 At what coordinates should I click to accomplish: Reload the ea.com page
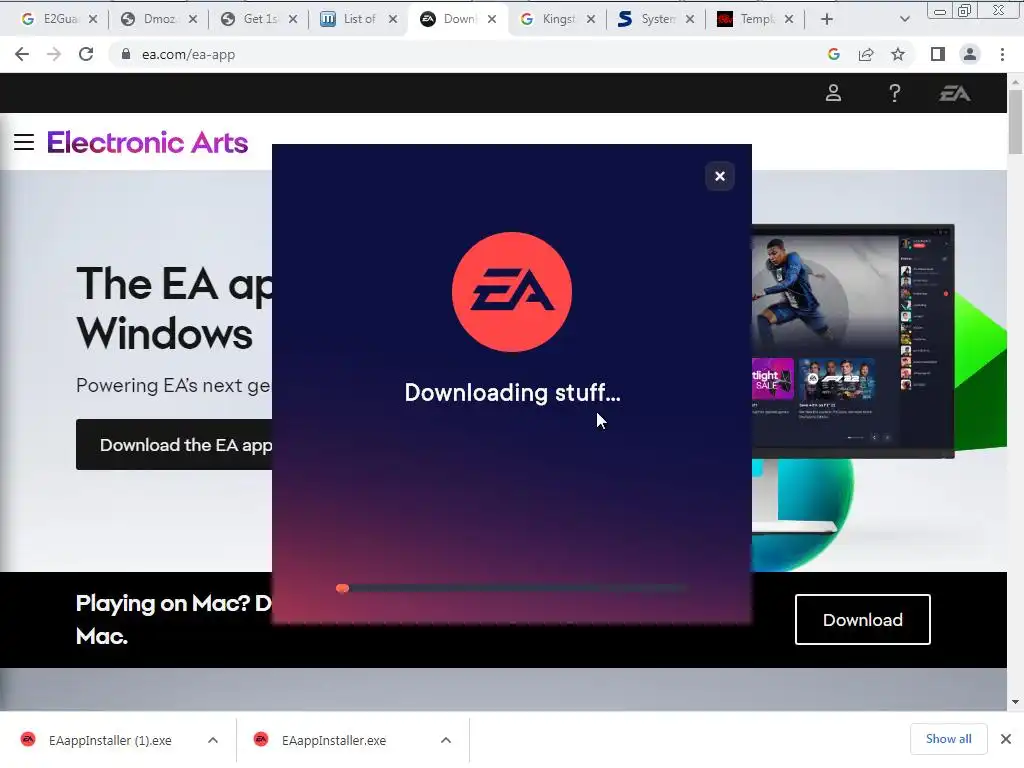tap(86, 54)
